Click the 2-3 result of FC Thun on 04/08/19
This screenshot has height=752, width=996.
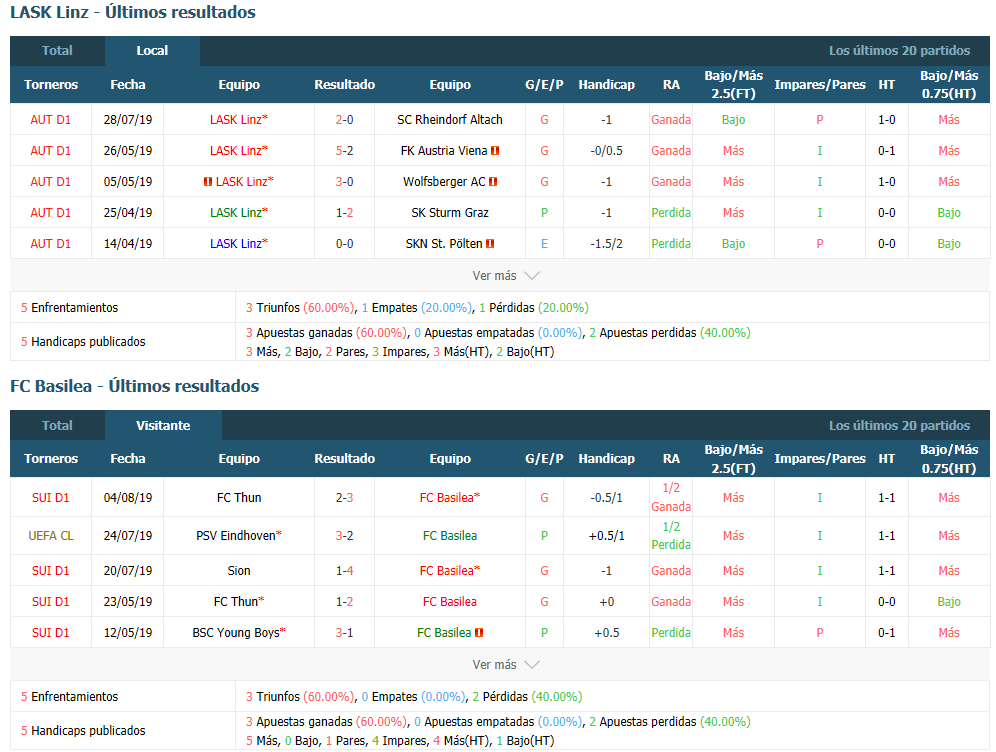pyautogui.click(x=344, y=497)
